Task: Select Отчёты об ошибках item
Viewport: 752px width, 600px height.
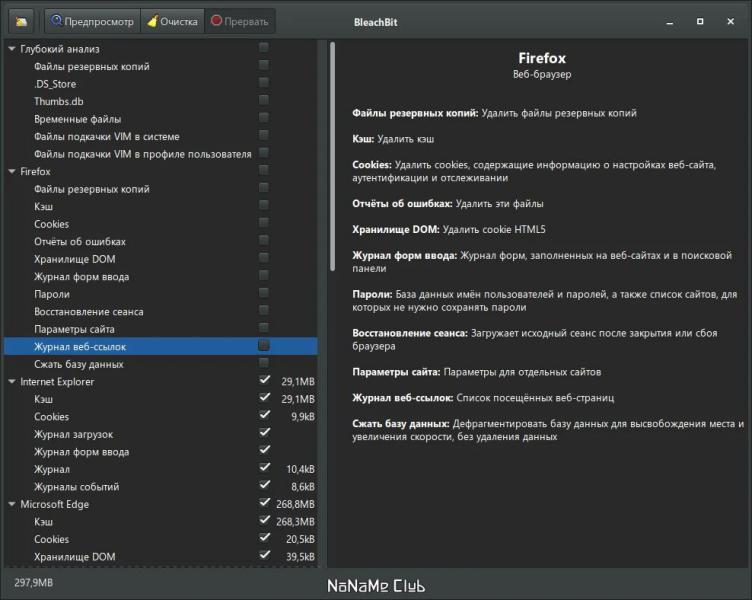Action: pyautogui.click(x=161, y=242)
